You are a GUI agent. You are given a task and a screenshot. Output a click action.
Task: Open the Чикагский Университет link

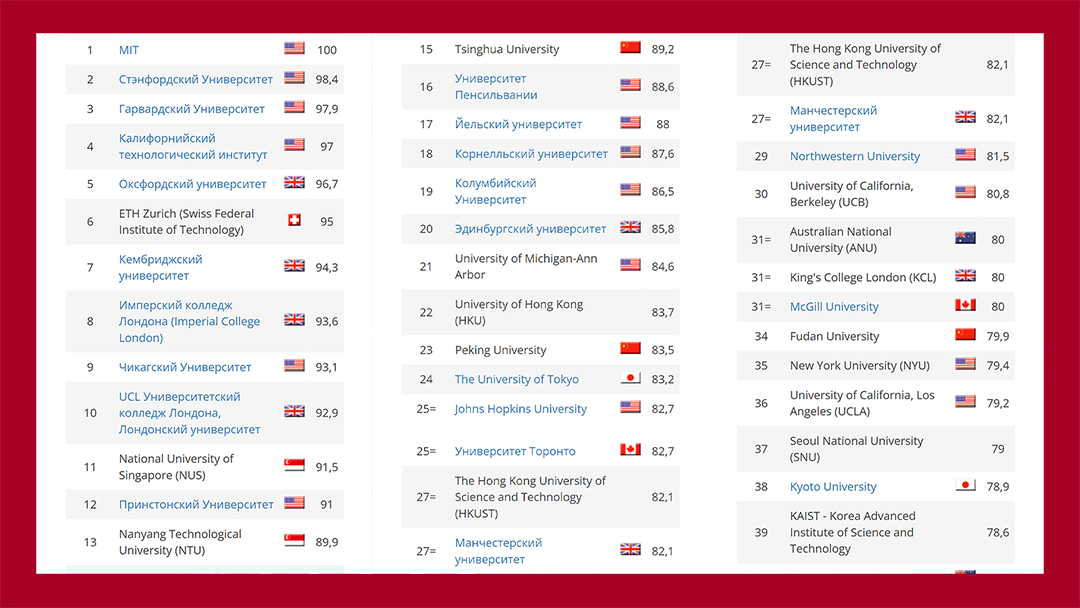pyautogui.click(x=185, y=367)
